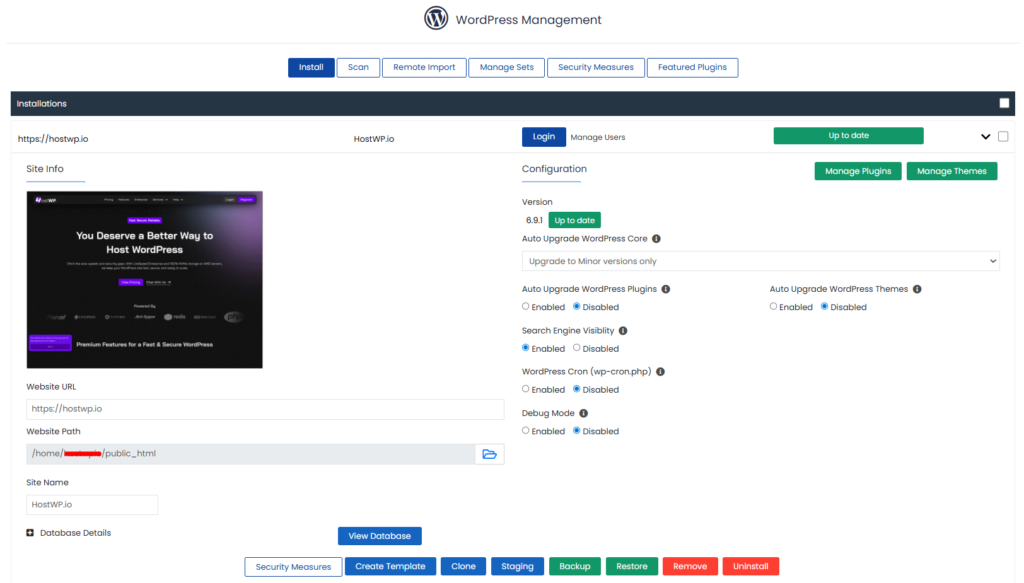Click the Configuration heading
Viewport: 1024px width, 583px height.
554,169
